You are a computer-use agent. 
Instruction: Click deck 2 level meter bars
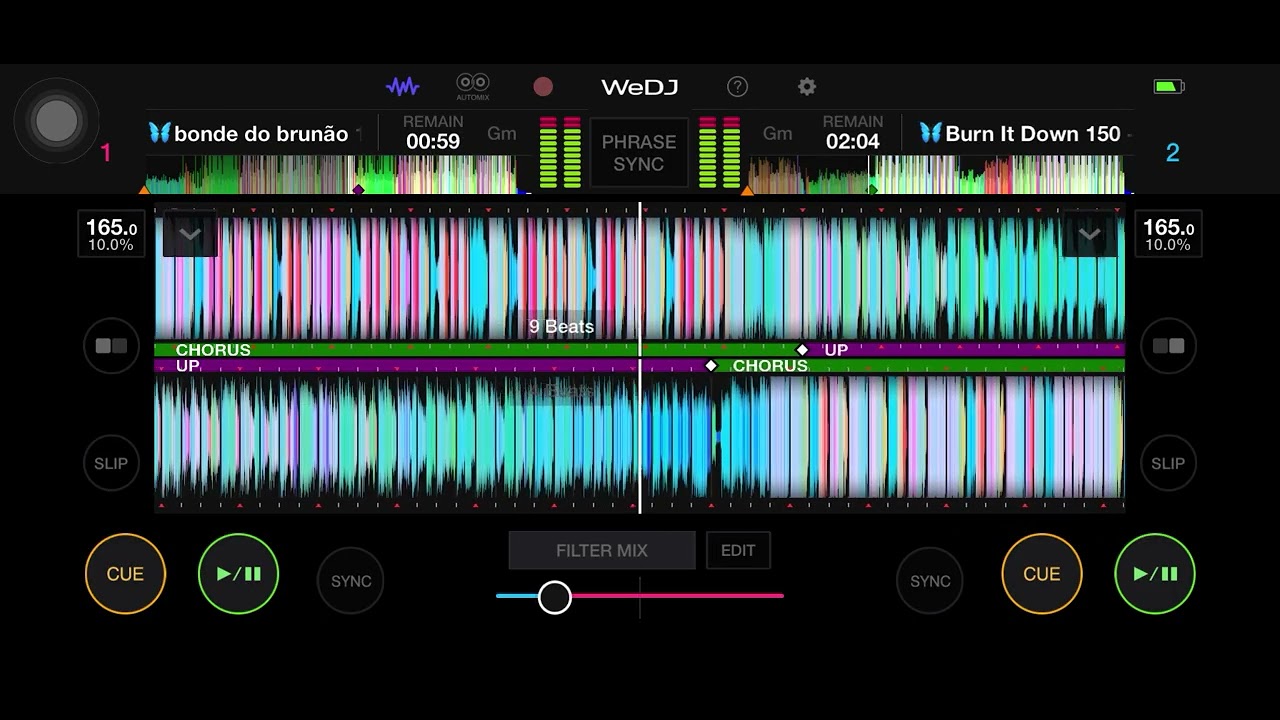pyautogui.click(x=720, y=152)
